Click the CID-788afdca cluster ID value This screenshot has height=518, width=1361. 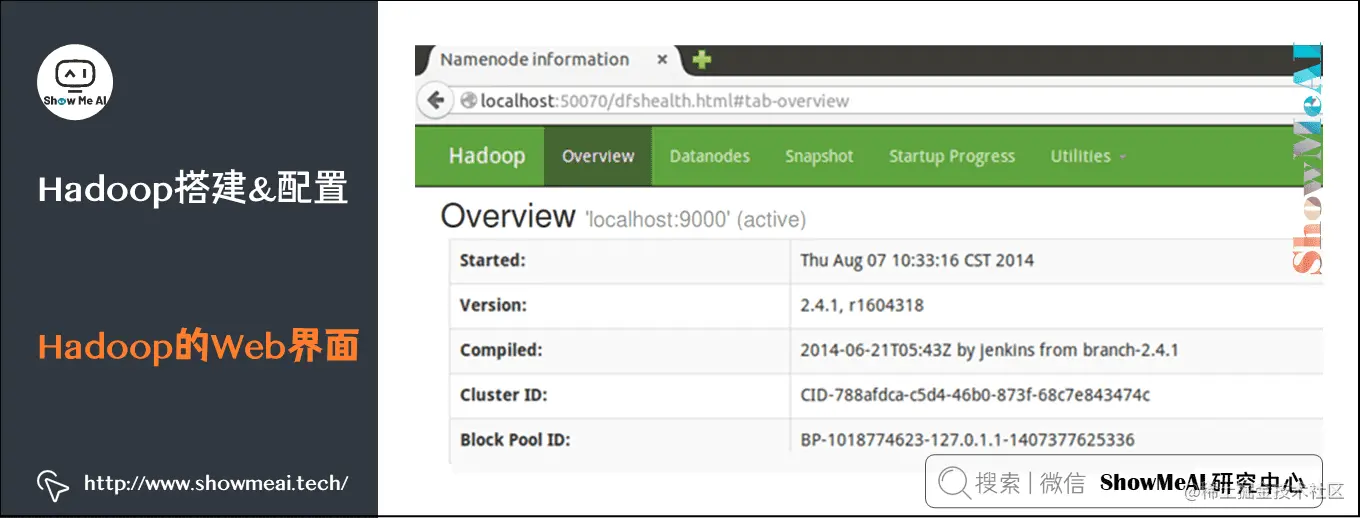click(x=975, y=395)
